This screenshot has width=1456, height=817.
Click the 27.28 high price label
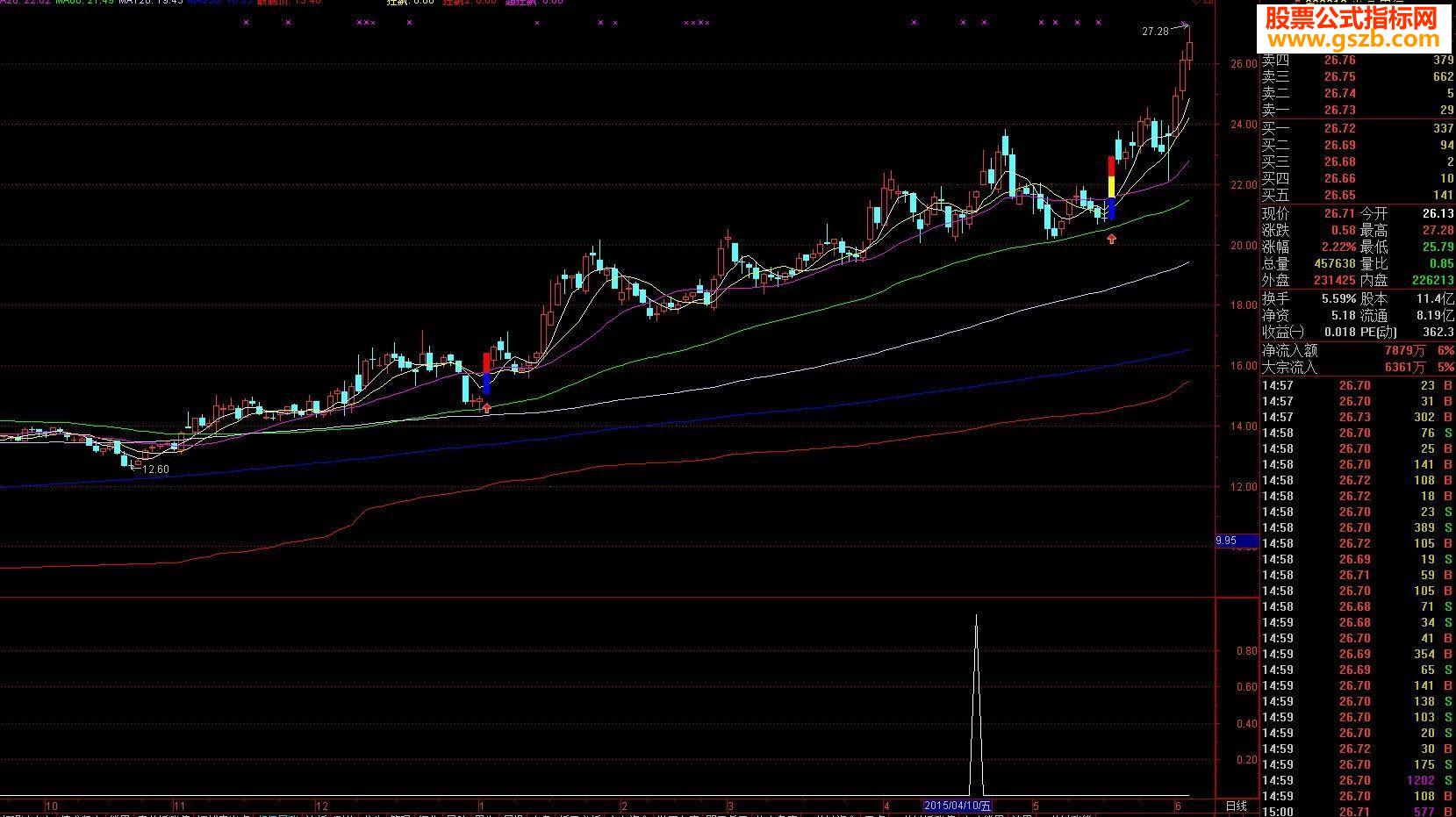point(1155,32)
